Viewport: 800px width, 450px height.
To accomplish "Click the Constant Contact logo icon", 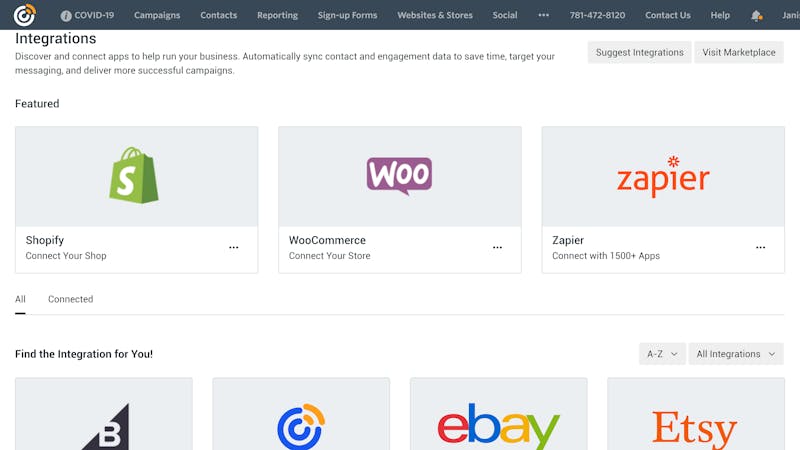I will click(x=24, y=15).
